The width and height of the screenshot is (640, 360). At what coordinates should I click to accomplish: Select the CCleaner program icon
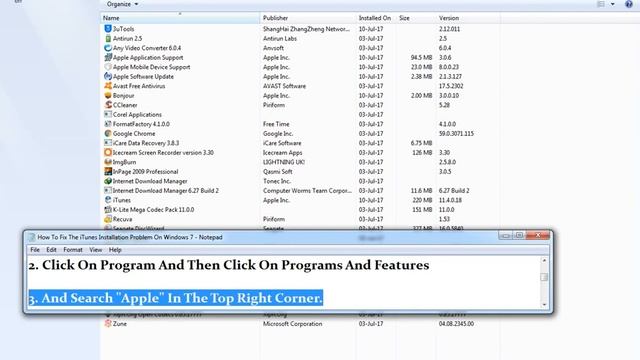(x=108, y=105)
